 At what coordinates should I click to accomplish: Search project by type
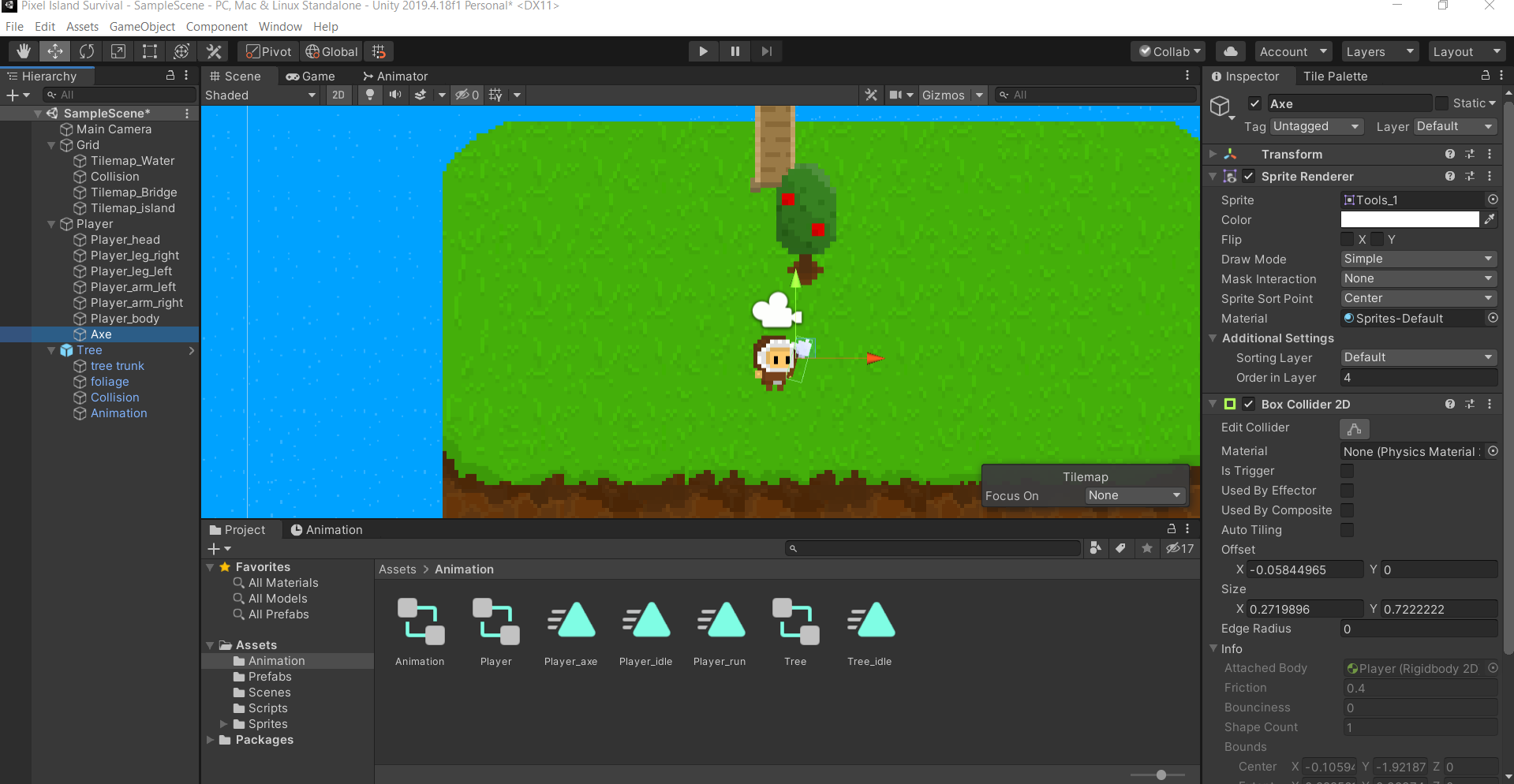point(1095,548)
